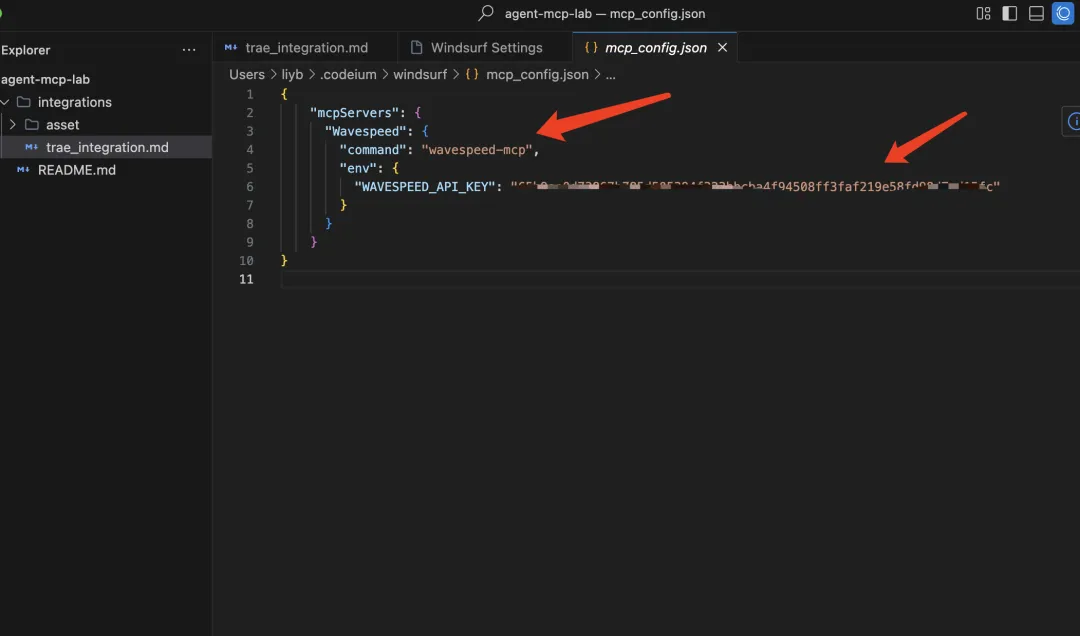Click the .codeium breadcrumb segment
Screen dimensions: 1080x636
click(x=348, y=74)
